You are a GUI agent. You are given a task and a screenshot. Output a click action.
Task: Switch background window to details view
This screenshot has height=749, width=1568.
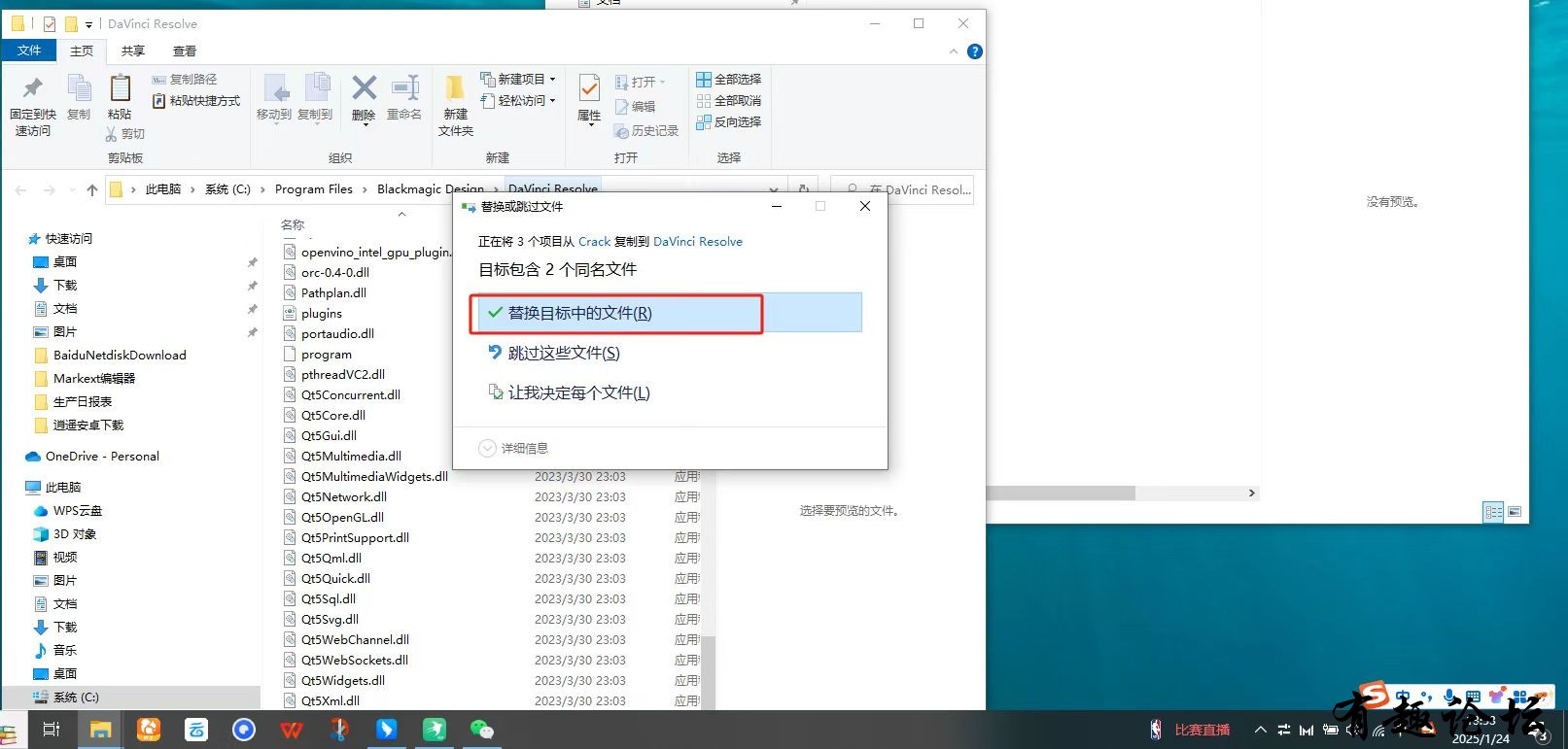click(1493, 511)
